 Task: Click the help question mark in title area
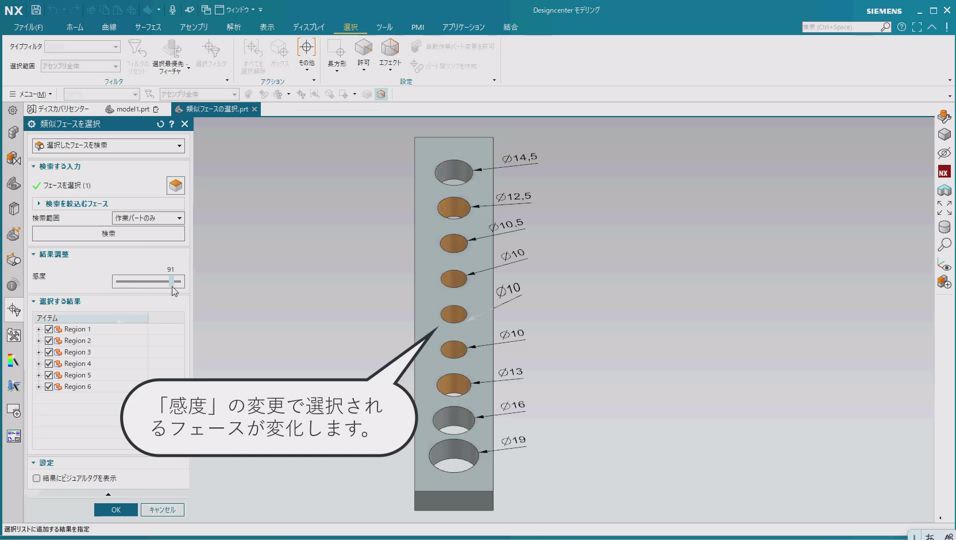(901, 27)
